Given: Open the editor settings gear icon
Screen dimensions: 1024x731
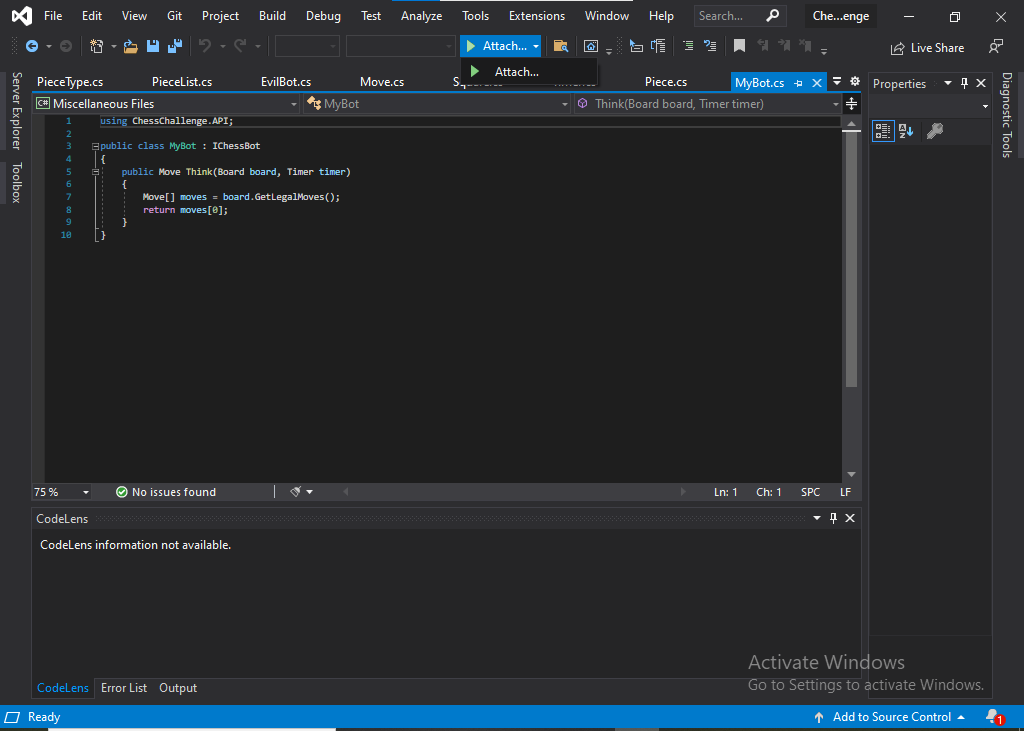Looking at the screenshot, I should pyautogui.click(x=855, y=82).
